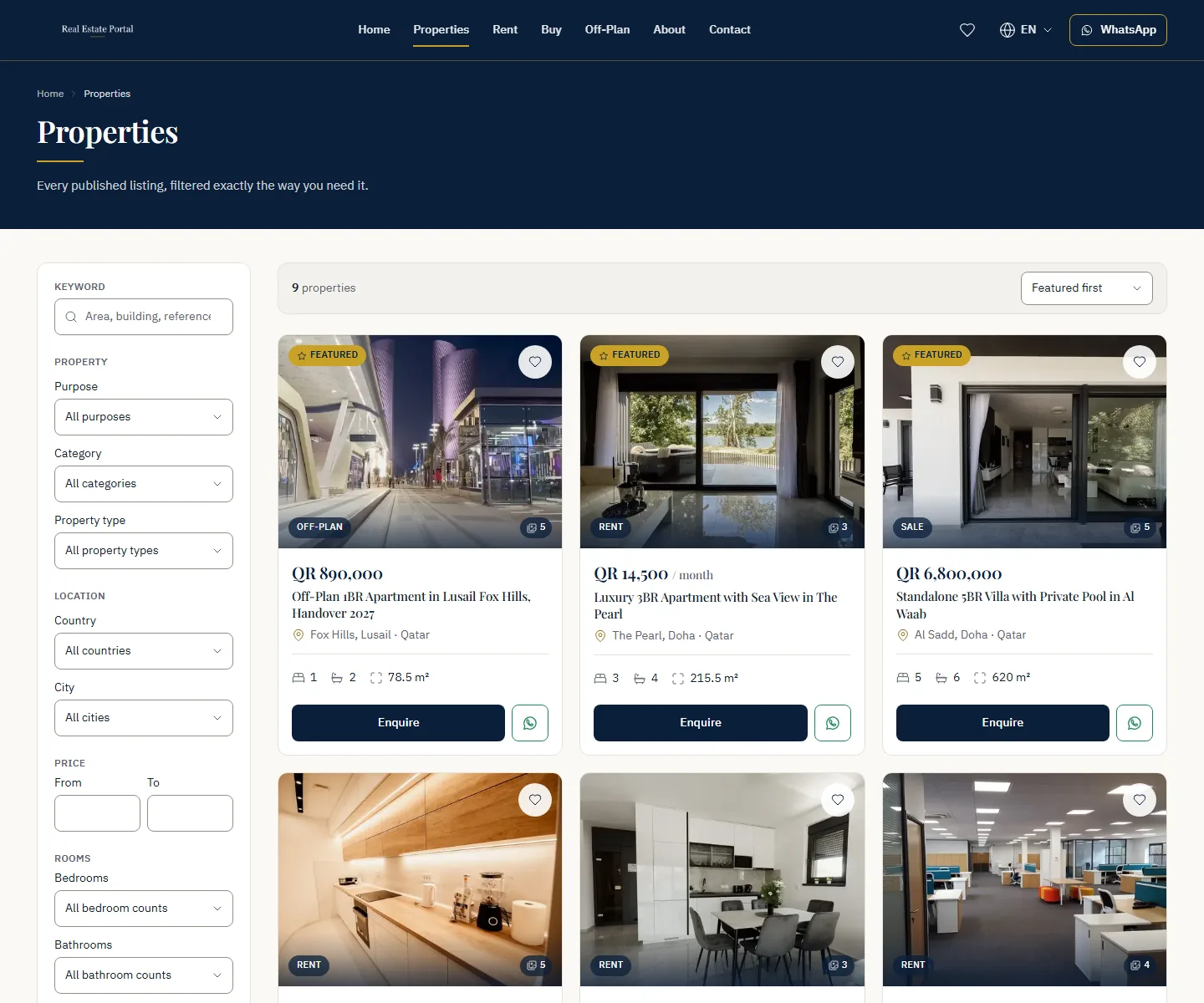Favorite the Al Waab villa listing
1204x1003 pixels.
1140,362
